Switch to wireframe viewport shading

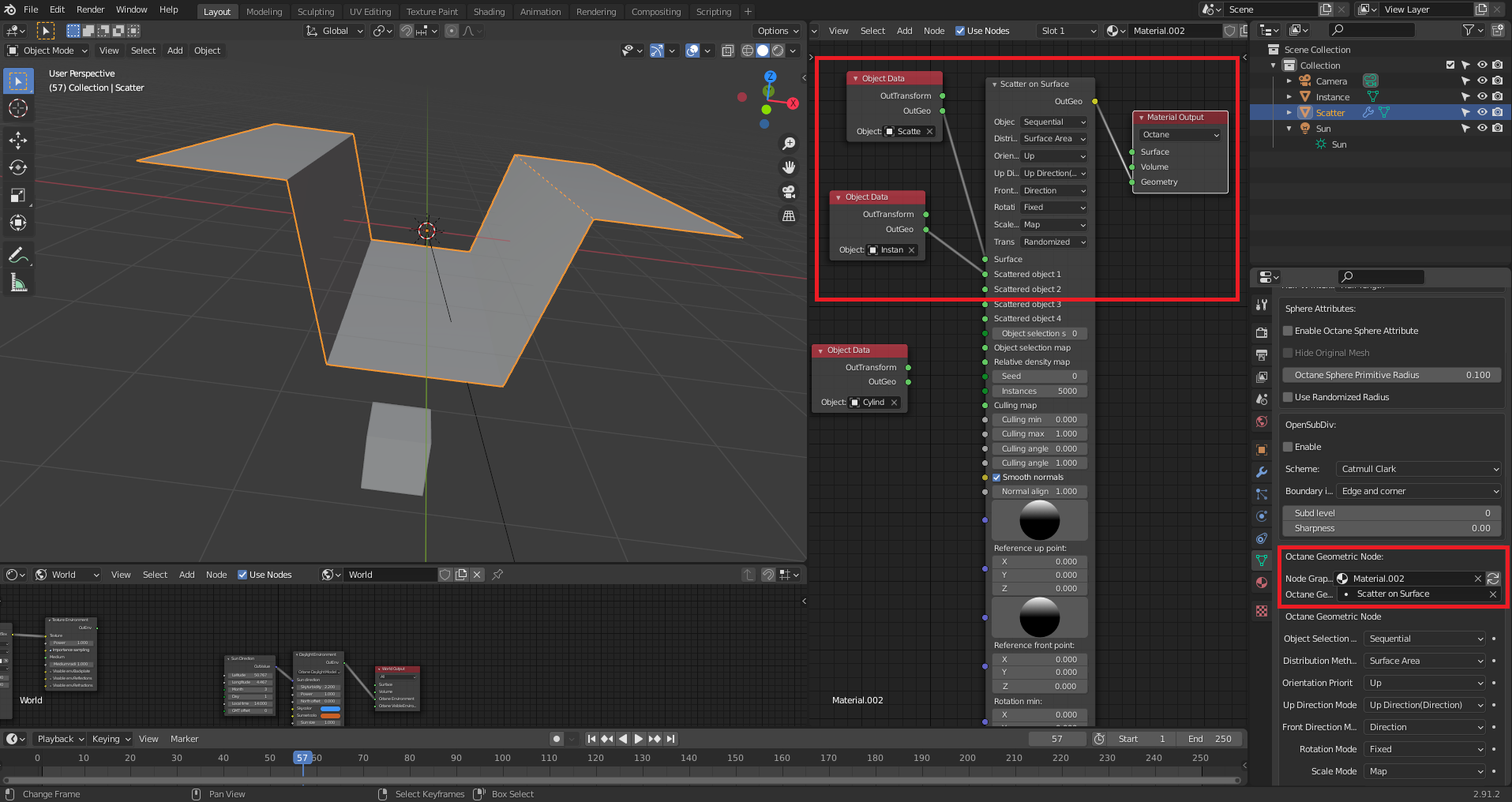tap(747, 51)
